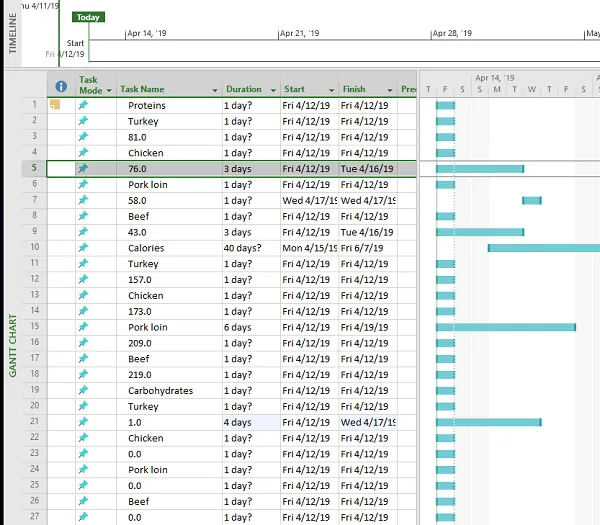
Task: Click the task mode pin for Carbohydrates
Action: pyautogui.click(x=83, y=390)
